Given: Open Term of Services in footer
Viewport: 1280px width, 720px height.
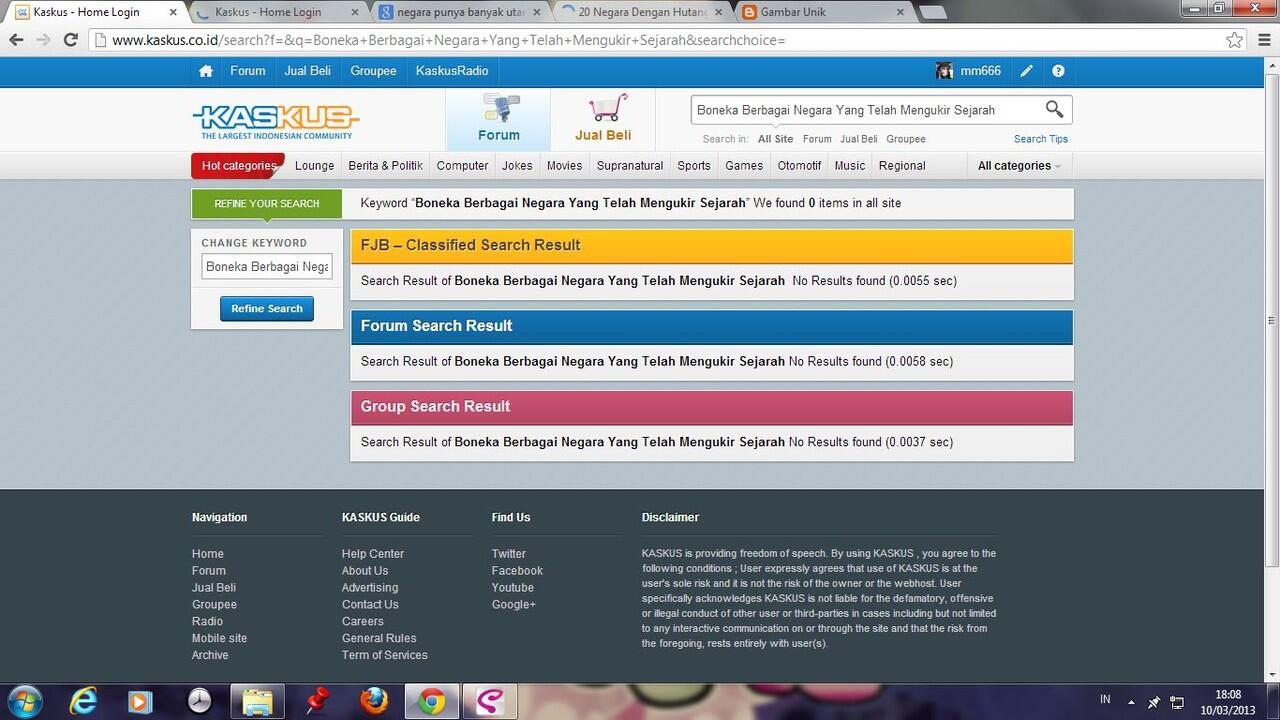Looking at the screenshot, I should click(x=384, y=655).
